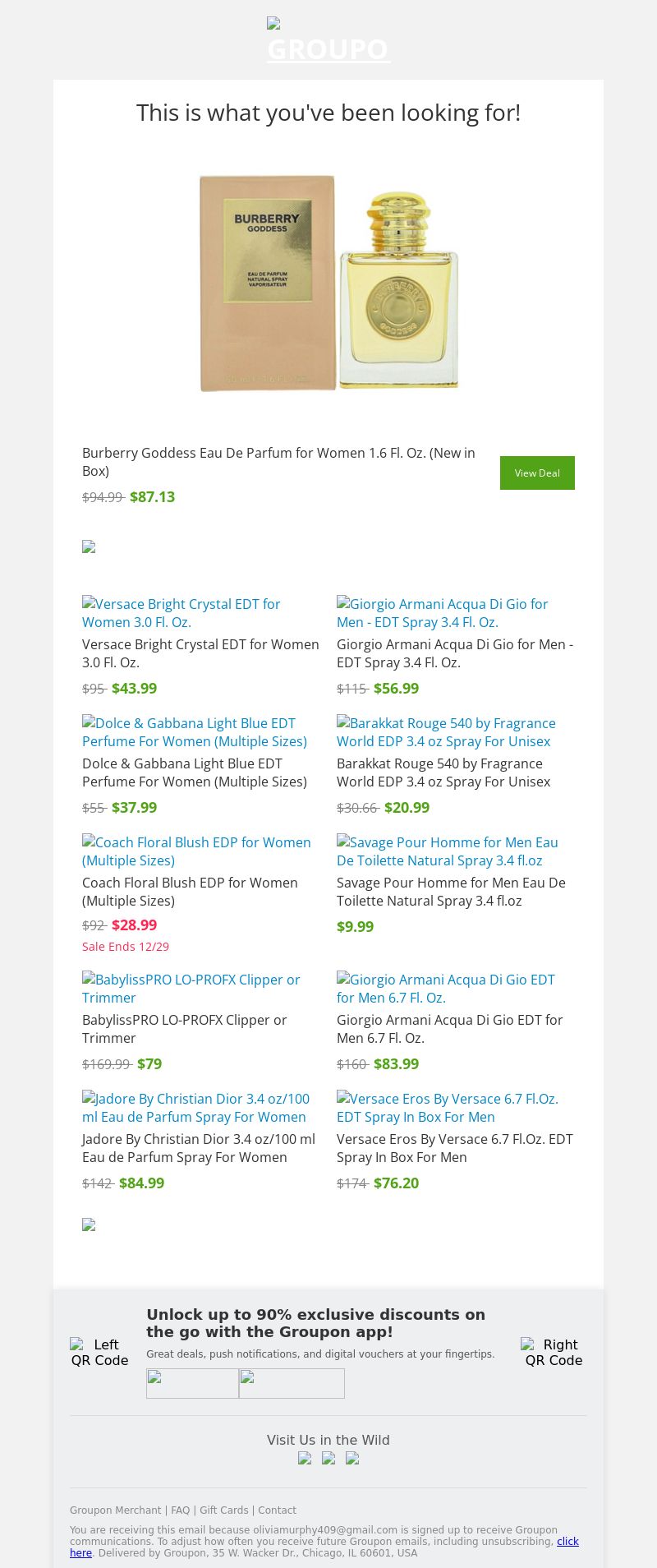The width and height of the screenshot is (657, 1568).
Task: Click the Right QR Code image
Action: pyautogui.click(x=553, y=1352)
